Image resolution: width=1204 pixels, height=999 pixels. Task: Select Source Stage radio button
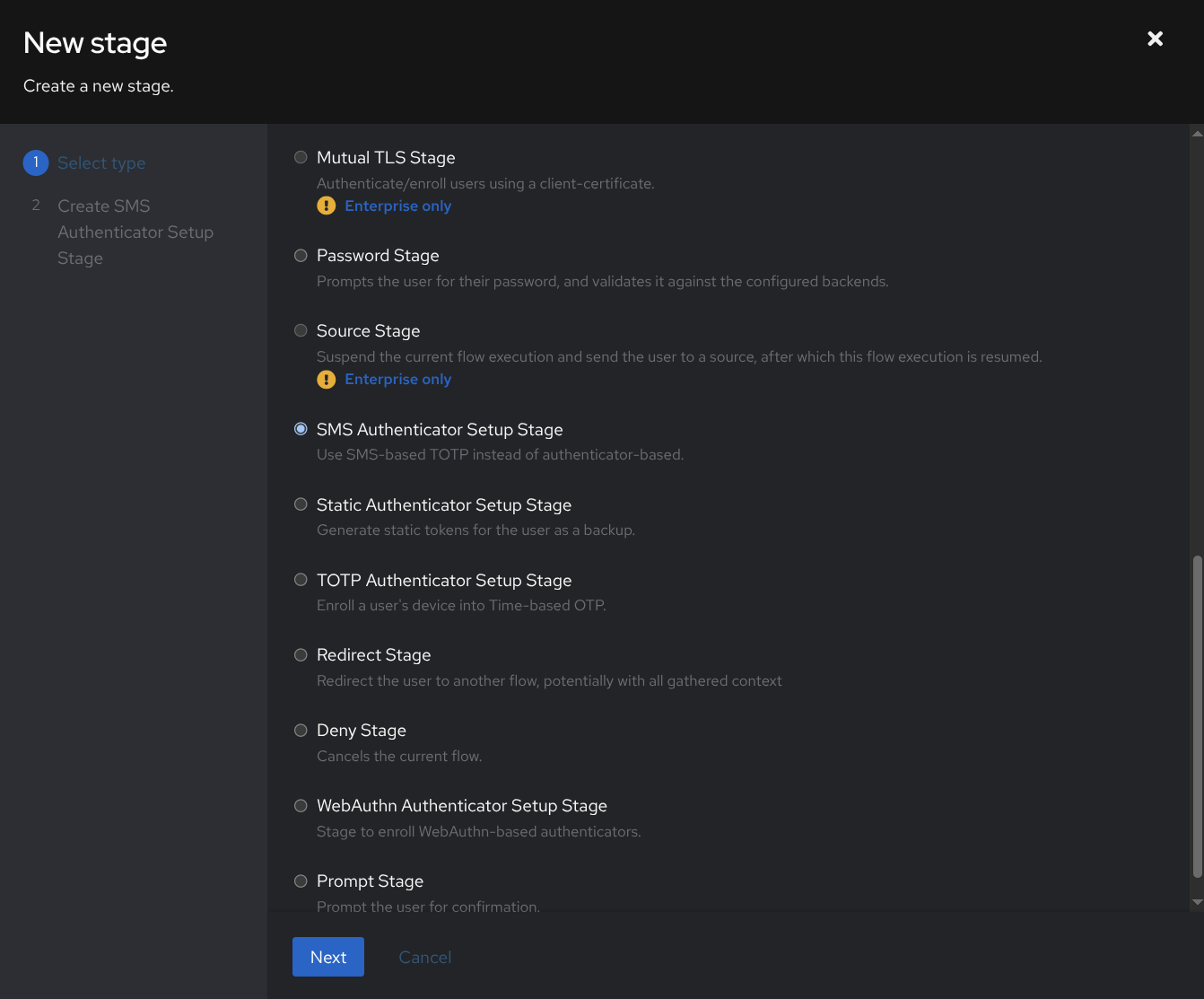[301, 331]
